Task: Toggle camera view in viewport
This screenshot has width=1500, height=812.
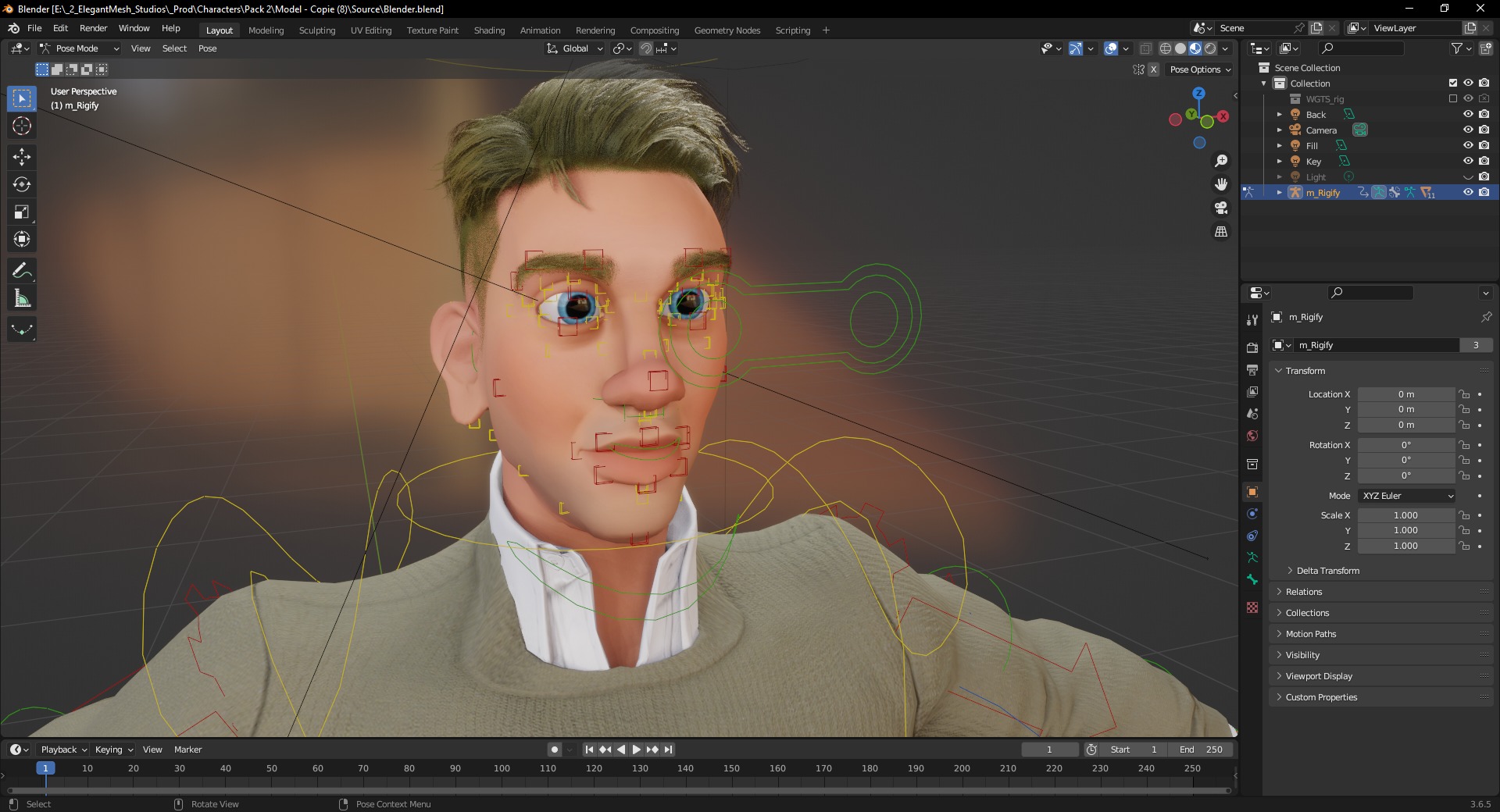Action: coord(1221,208)
